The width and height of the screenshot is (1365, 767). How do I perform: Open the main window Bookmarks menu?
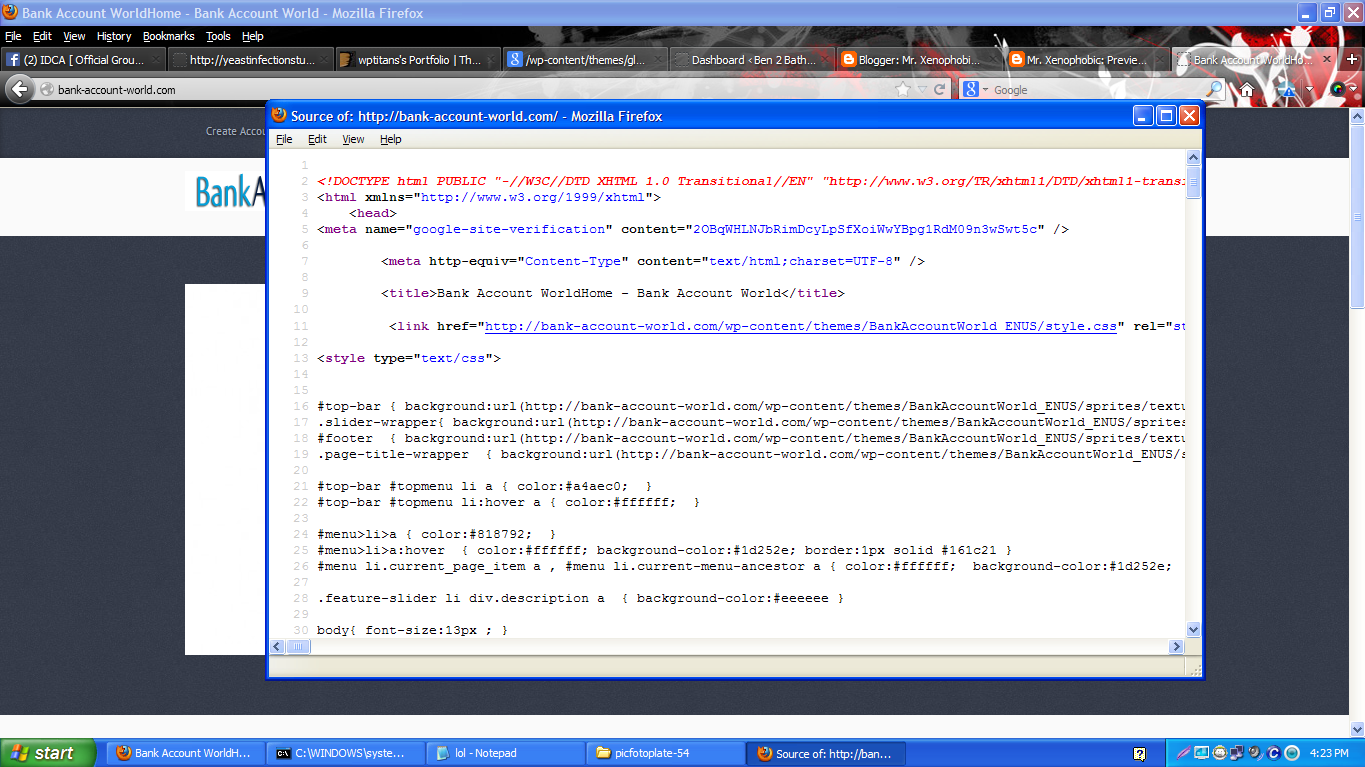point(168,36)
